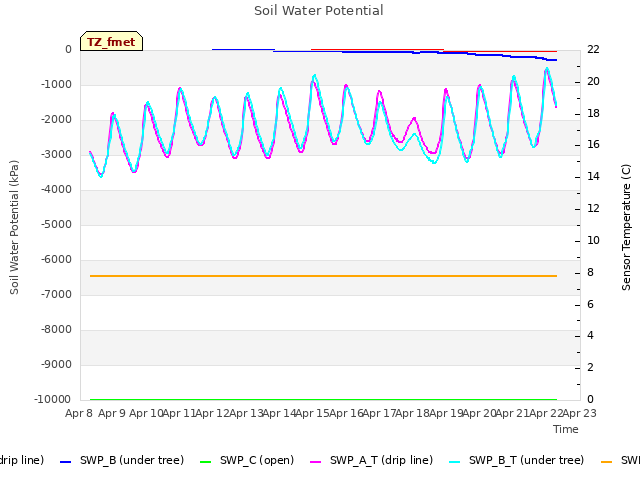Click the 20 temperature axis tick label
Image resolution: width=640 pixels, height=480 pixels.
tap(593, 81)
